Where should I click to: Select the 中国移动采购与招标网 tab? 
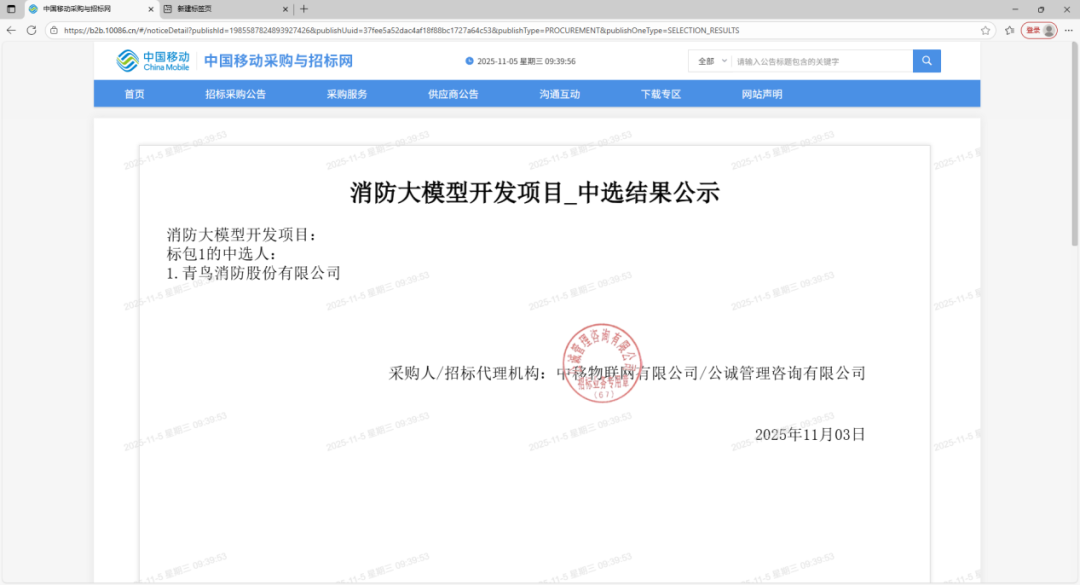(x=92, y=9)
